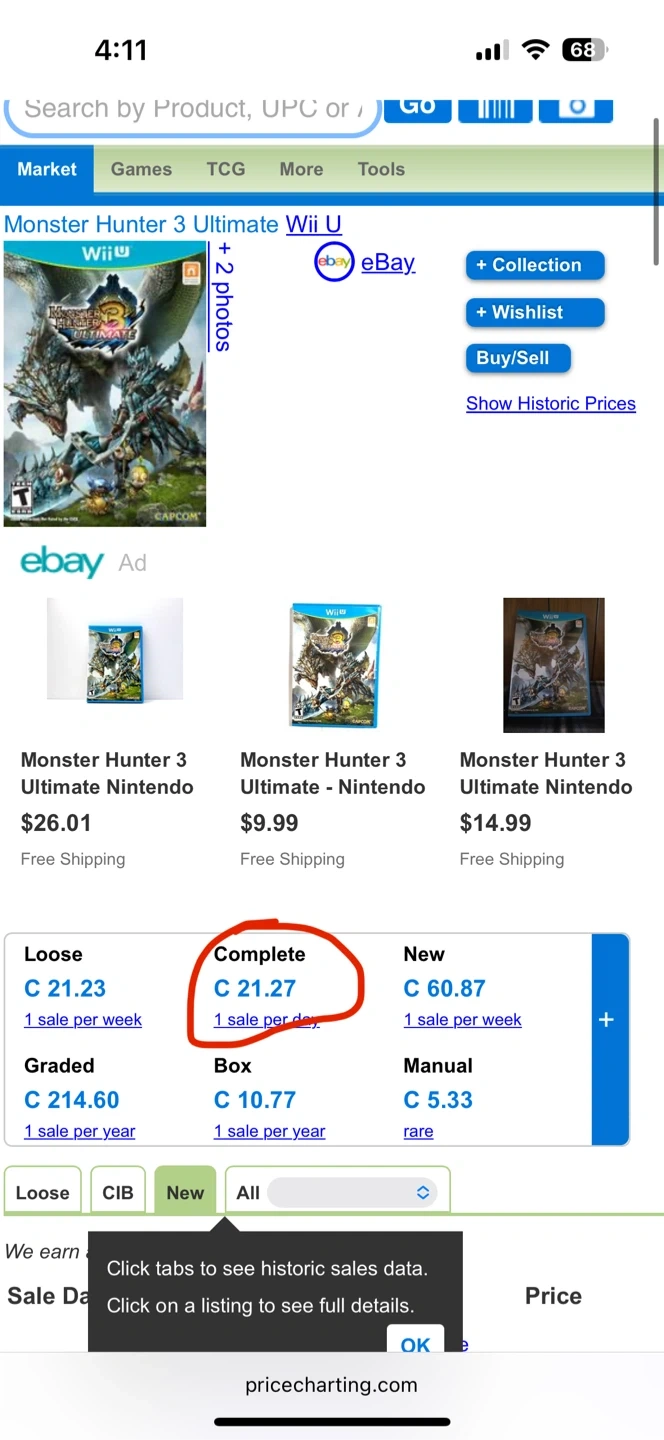Expand prices with the blue plus button
This screenshot has height=1440, width=664.
pyautogui.click(x=607, y=1020)
